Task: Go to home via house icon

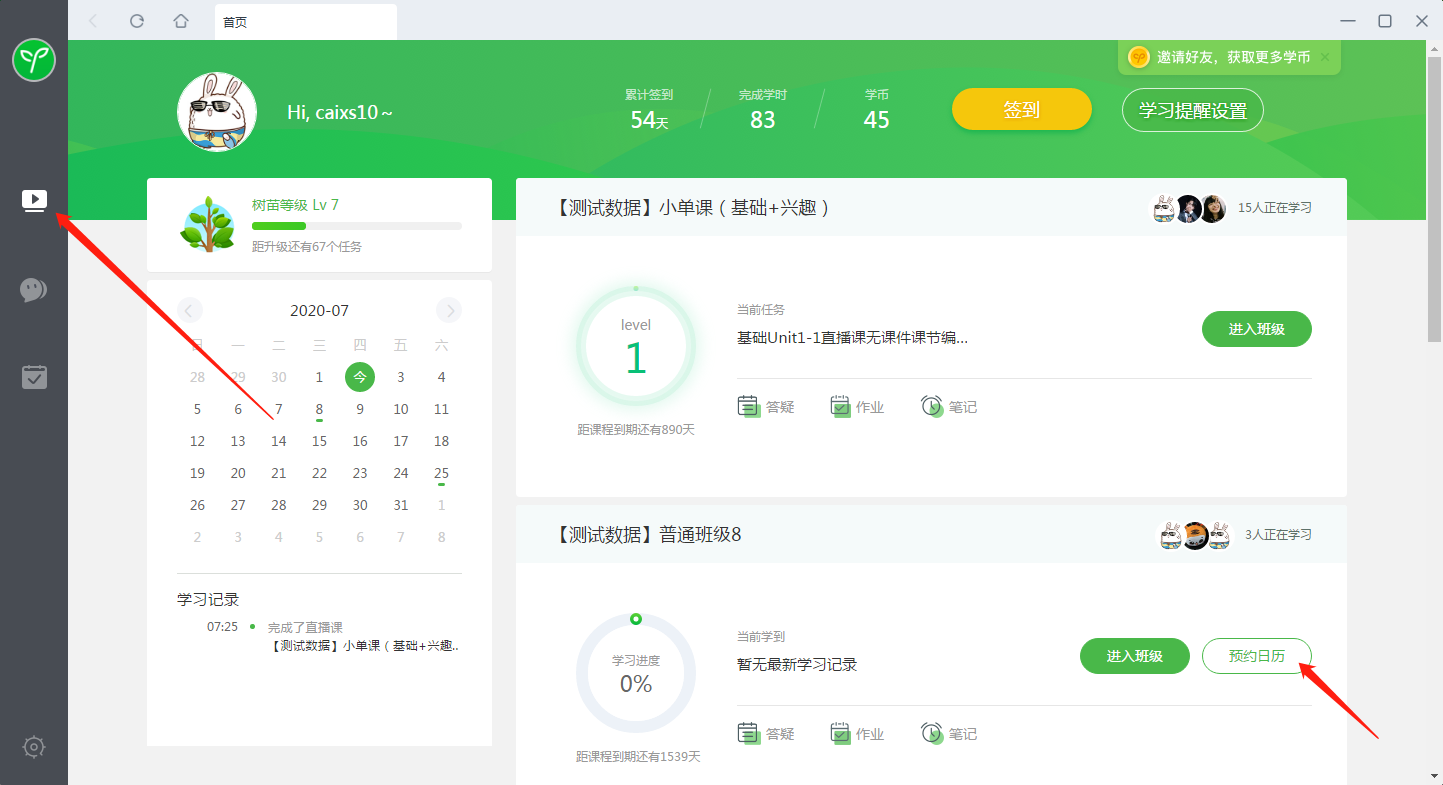Action: coord(181,21)
